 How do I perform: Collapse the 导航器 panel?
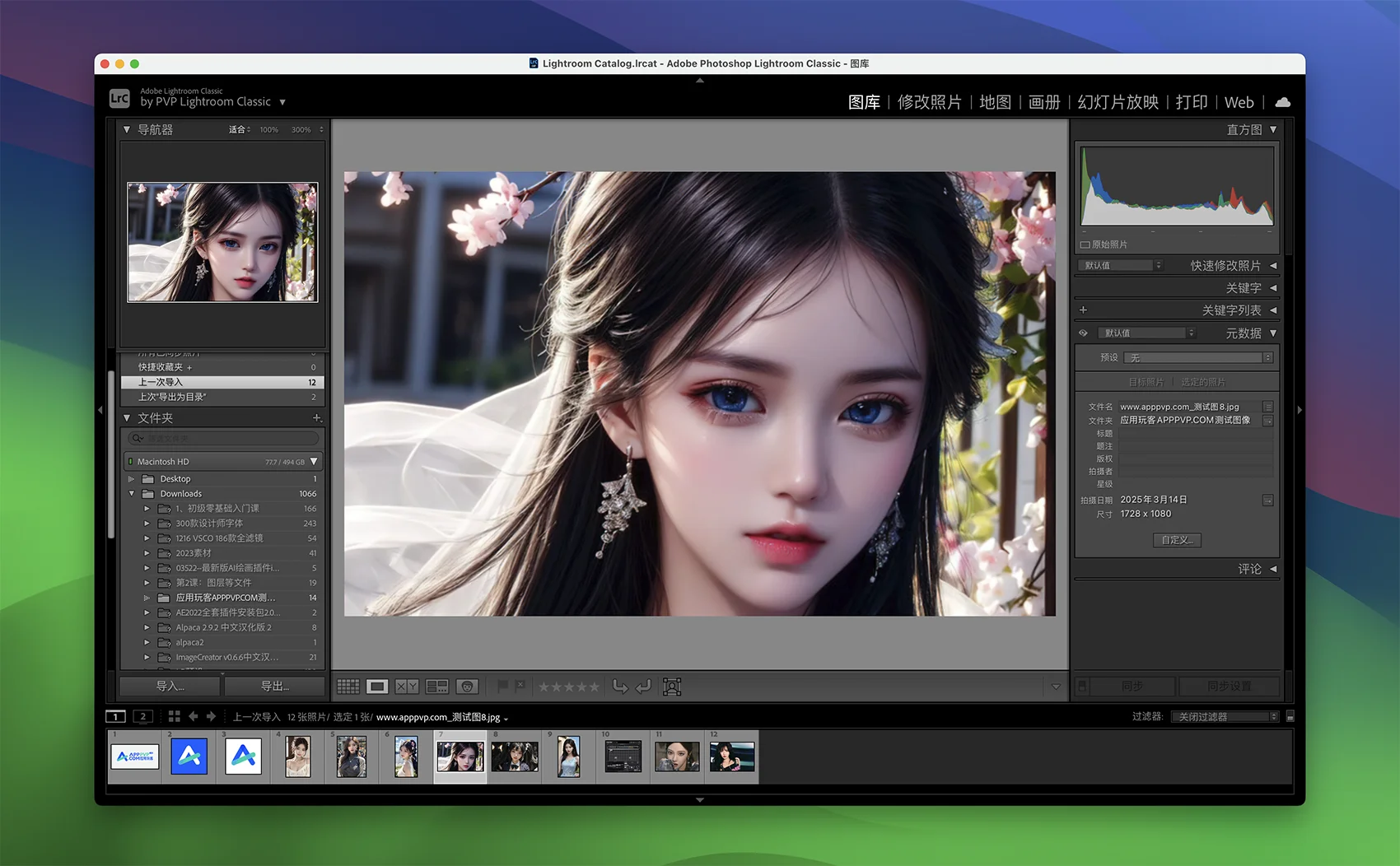[127, 129]
